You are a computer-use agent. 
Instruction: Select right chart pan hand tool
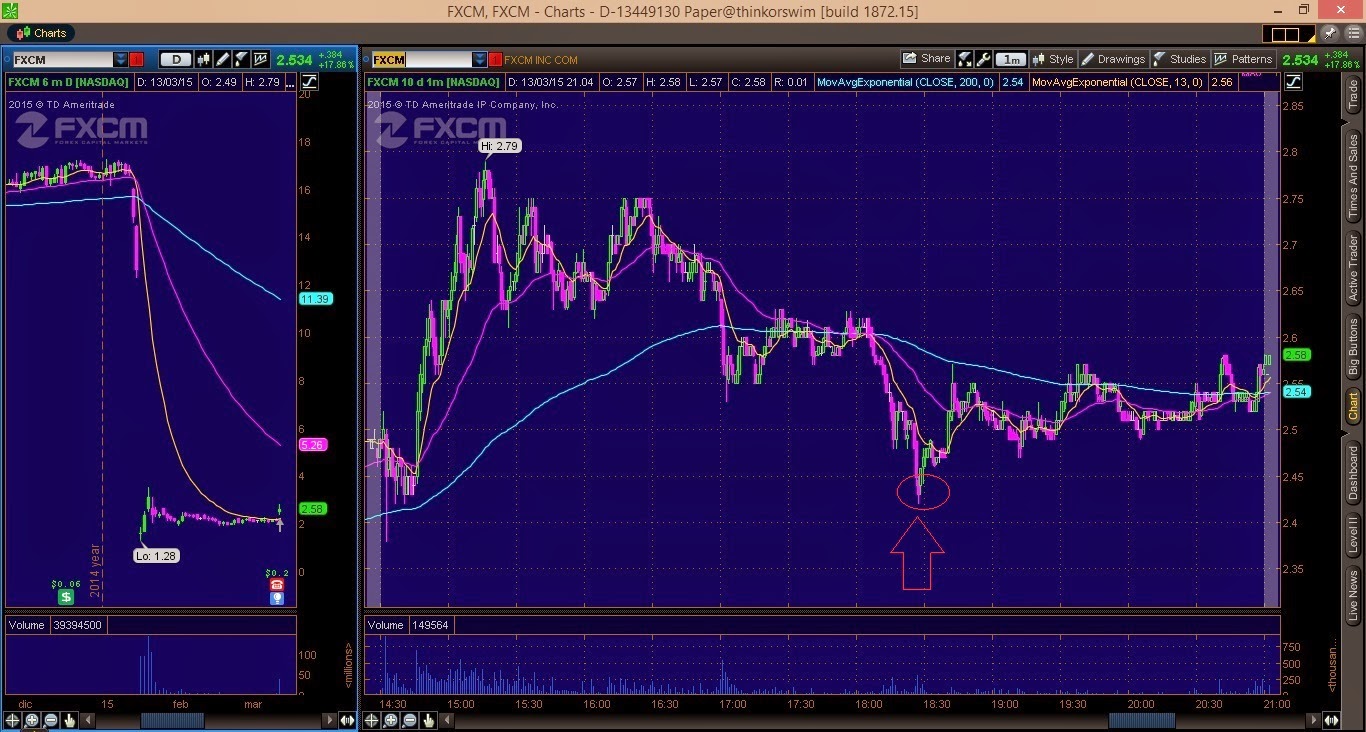[428, 720]
